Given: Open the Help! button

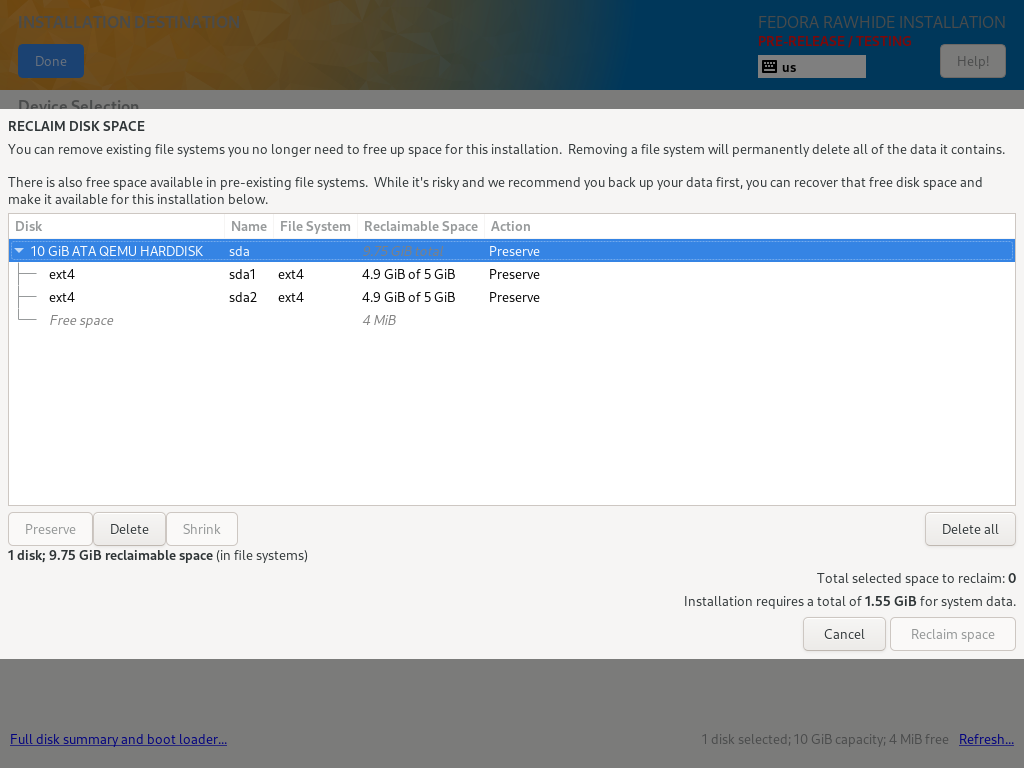Looking at the screenshot, I should (x=972, y=61).
